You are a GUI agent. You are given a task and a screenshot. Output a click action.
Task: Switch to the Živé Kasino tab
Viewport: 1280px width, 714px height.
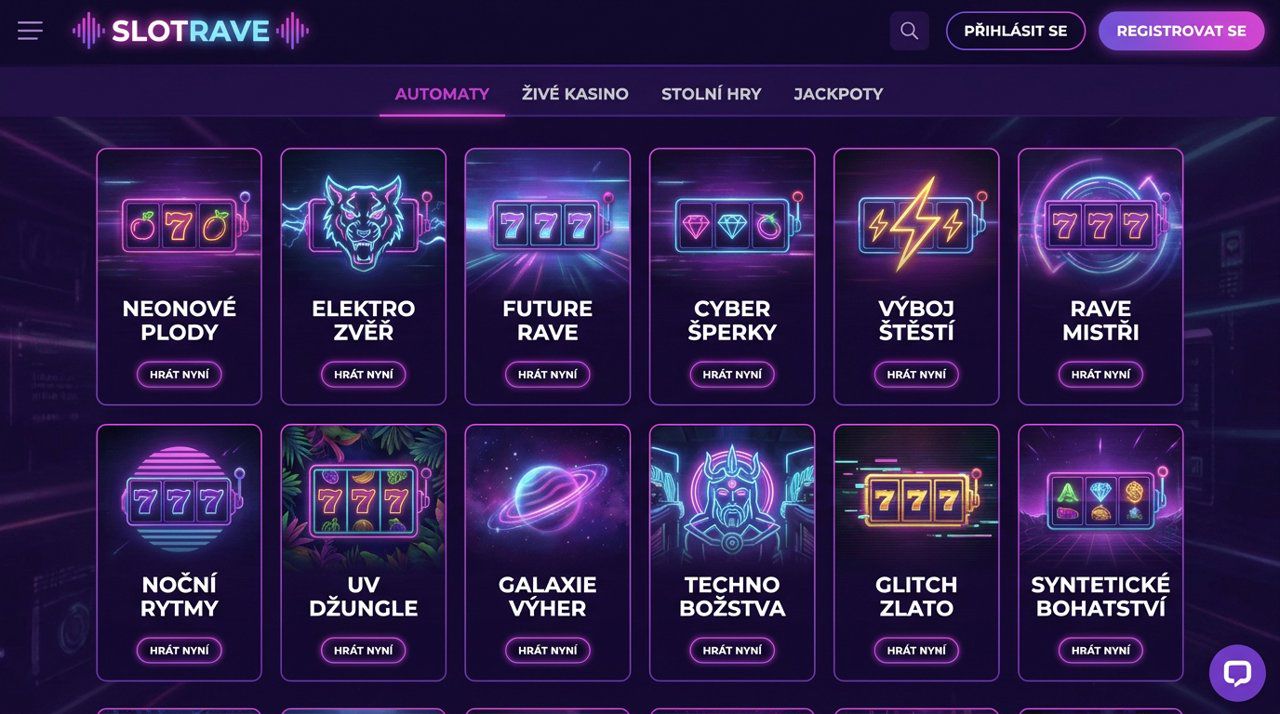coord(575,94)
